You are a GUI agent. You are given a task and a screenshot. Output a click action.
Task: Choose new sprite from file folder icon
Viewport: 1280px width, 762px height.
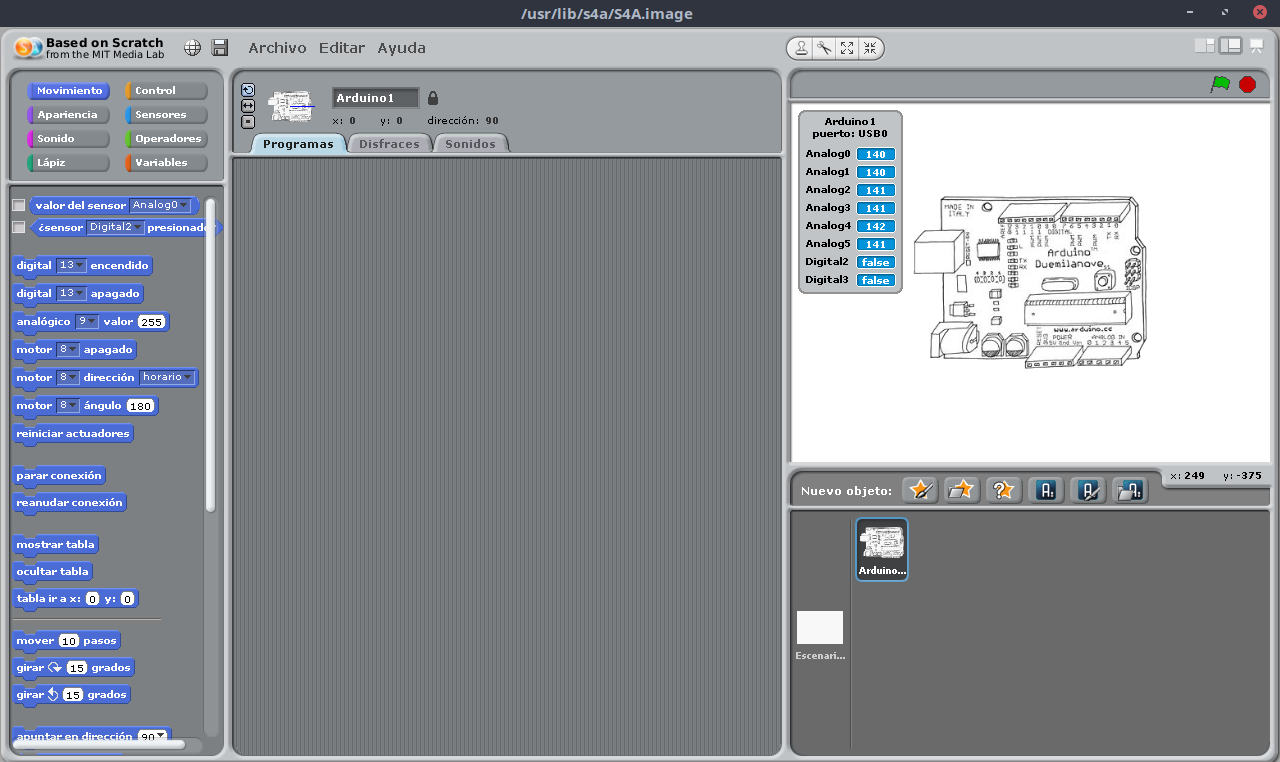coord(961,490)
